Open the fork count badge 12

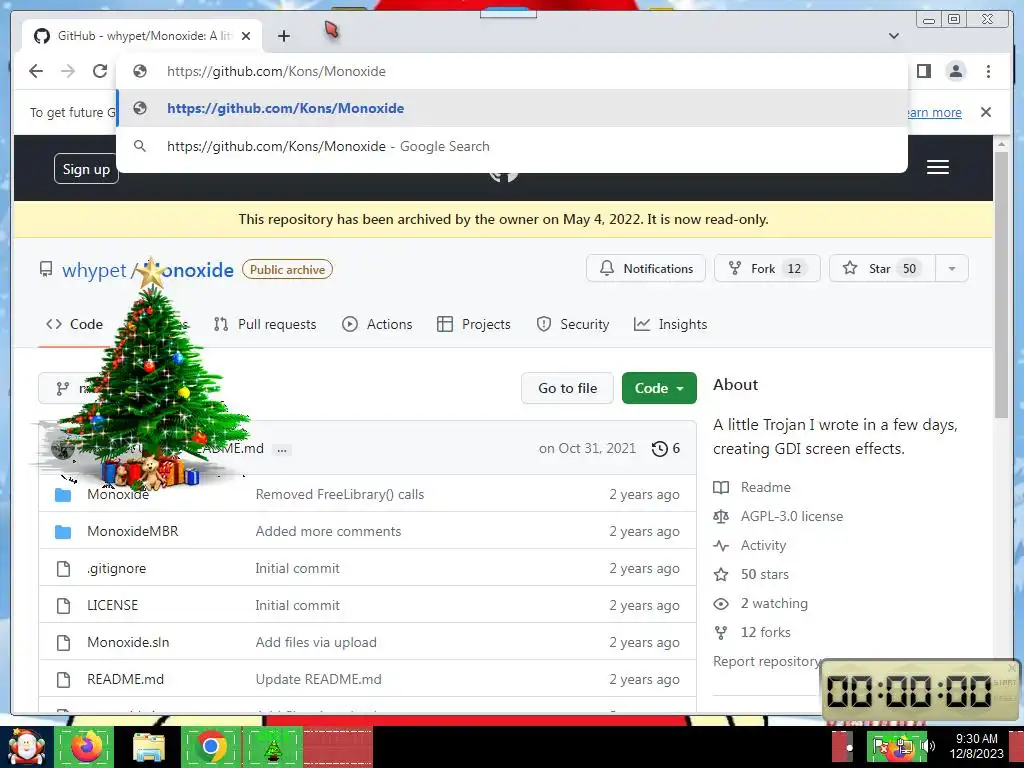pos(794,268)
